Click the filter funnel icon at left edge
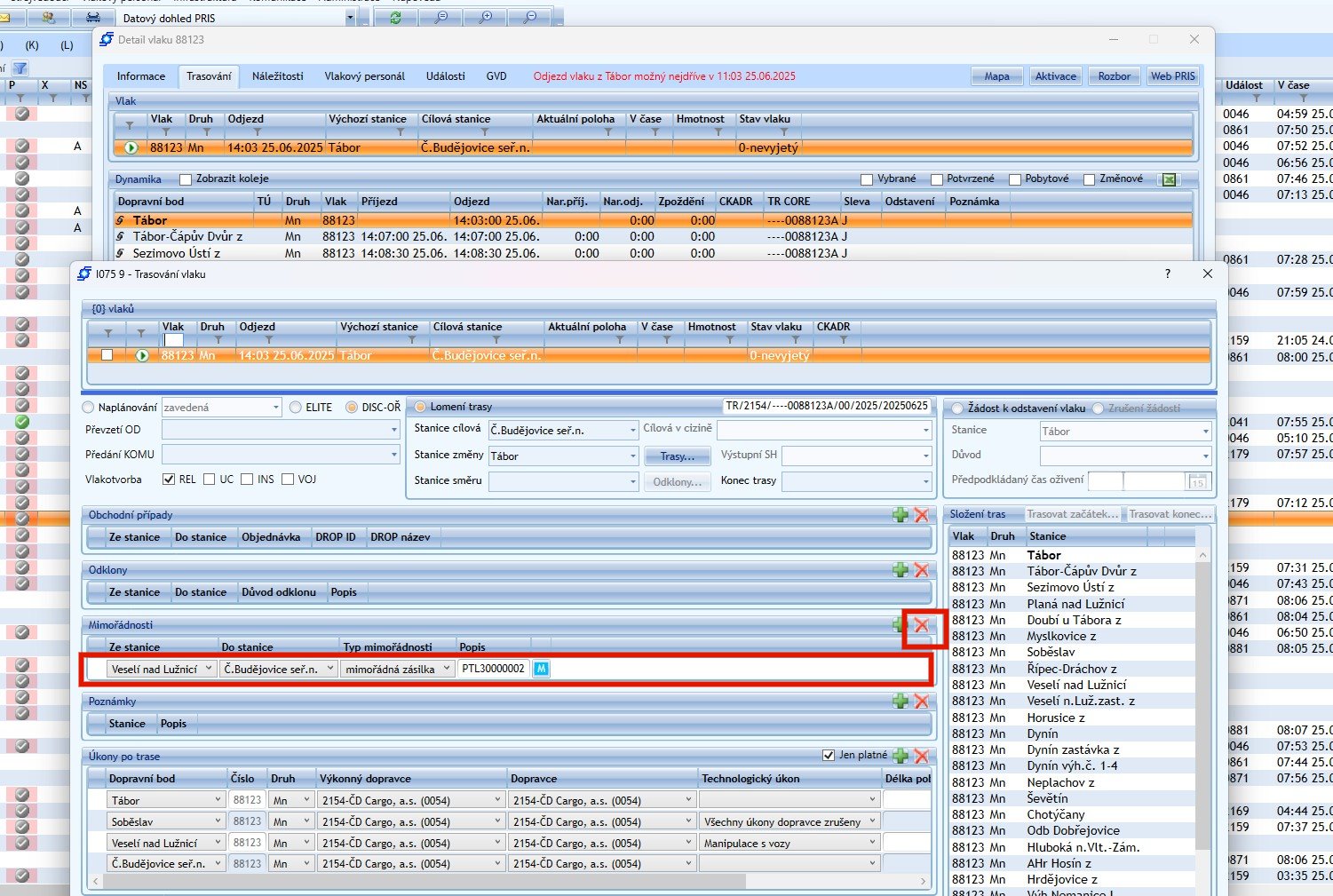The width and height of the screenshot is (1333, 896). (x=20, y=68)
